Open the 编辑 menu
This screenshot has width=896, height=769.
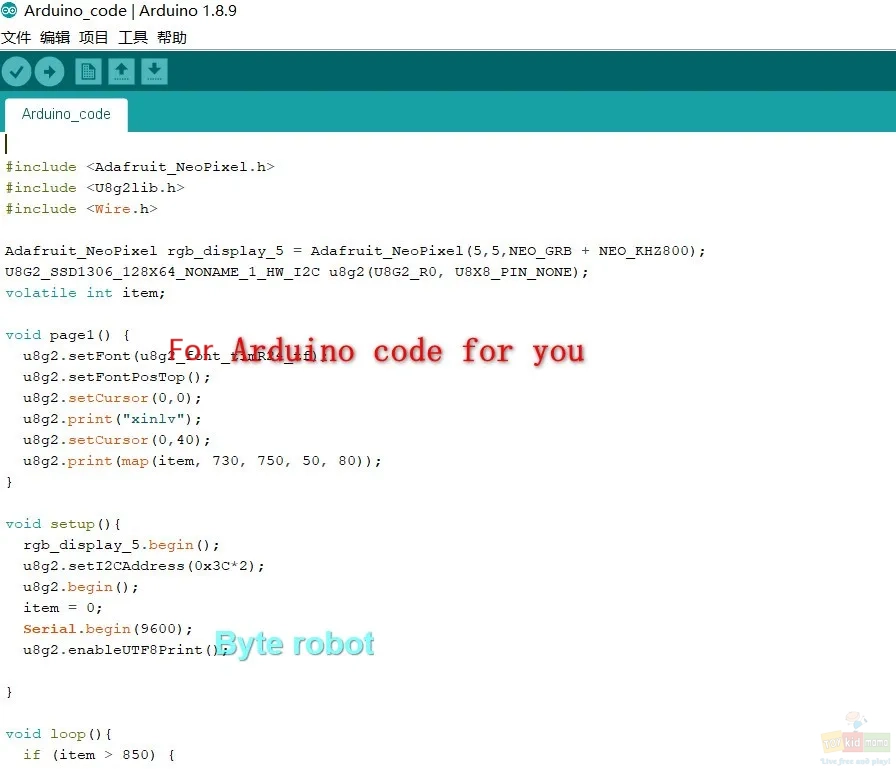(x=55, y=38)
